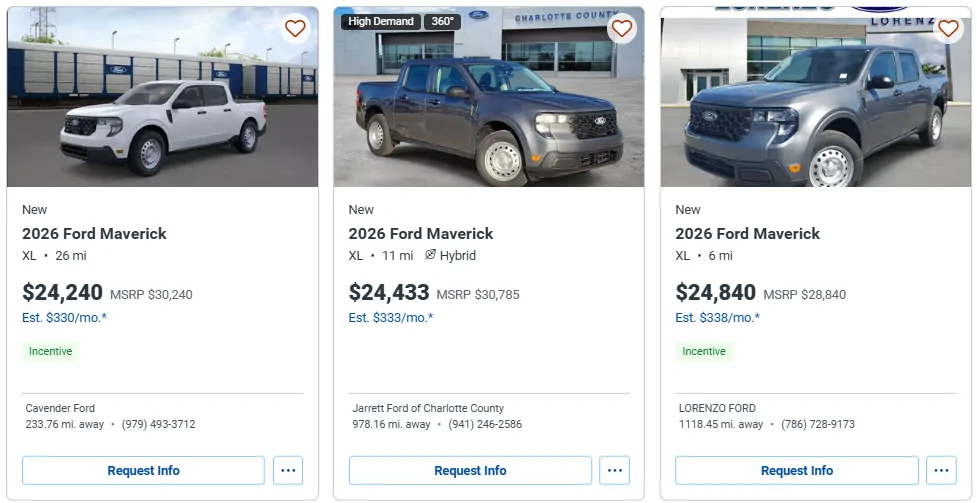
Task: Click the High Demand badge
Action: click(x=380, y=21)
